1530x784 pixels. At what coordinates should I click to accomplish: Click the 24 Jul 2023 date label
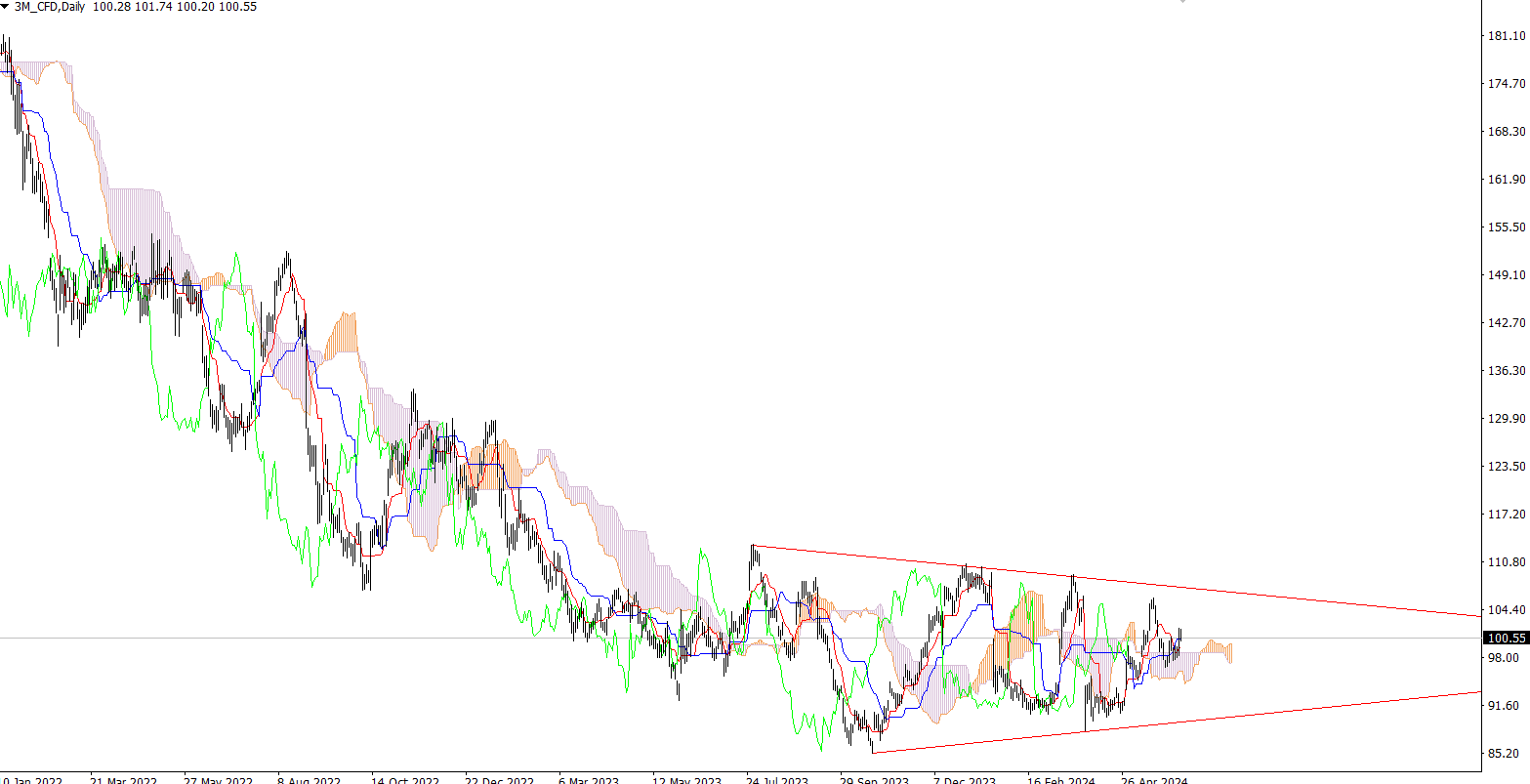pos(777,780)
